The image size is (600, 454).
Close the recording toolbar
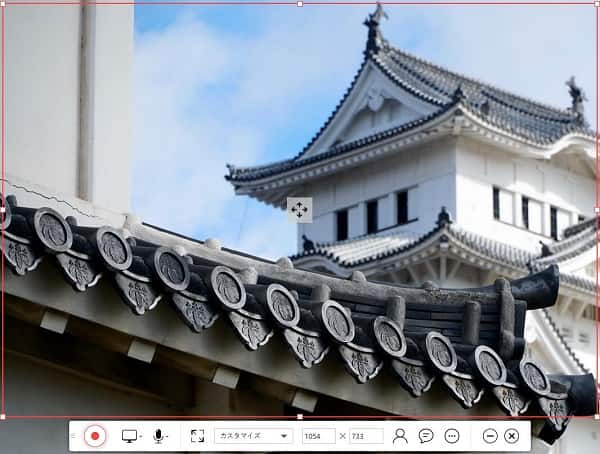click(512, 436)
